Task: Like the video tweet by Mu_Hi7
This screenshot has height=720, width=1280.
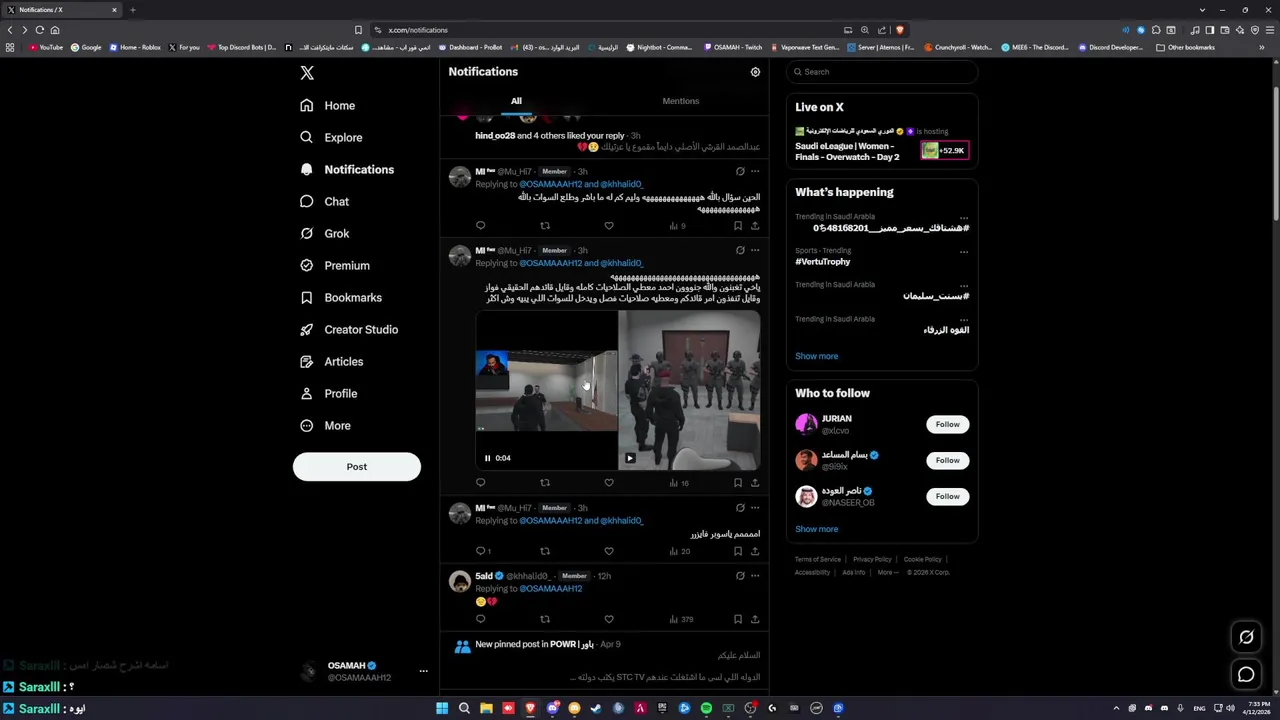Action: (609, 483)
